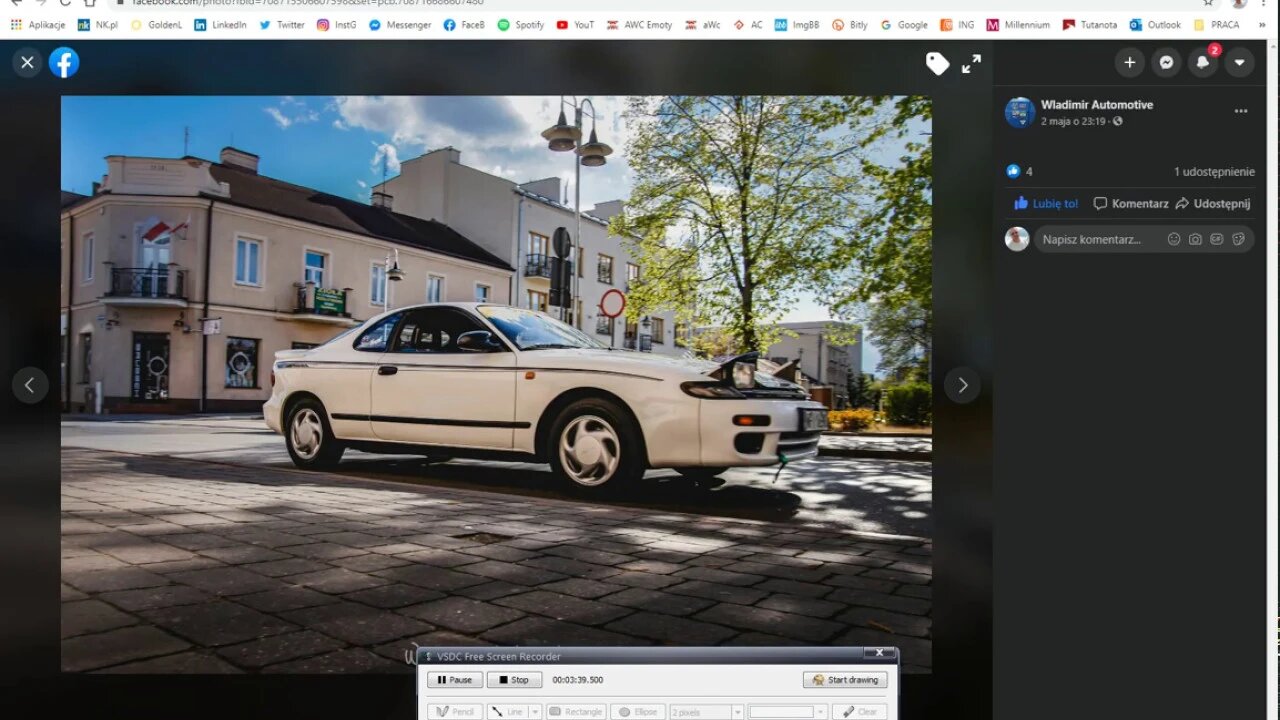Open Wladimir Automotive profile picture

(1019, 112)
